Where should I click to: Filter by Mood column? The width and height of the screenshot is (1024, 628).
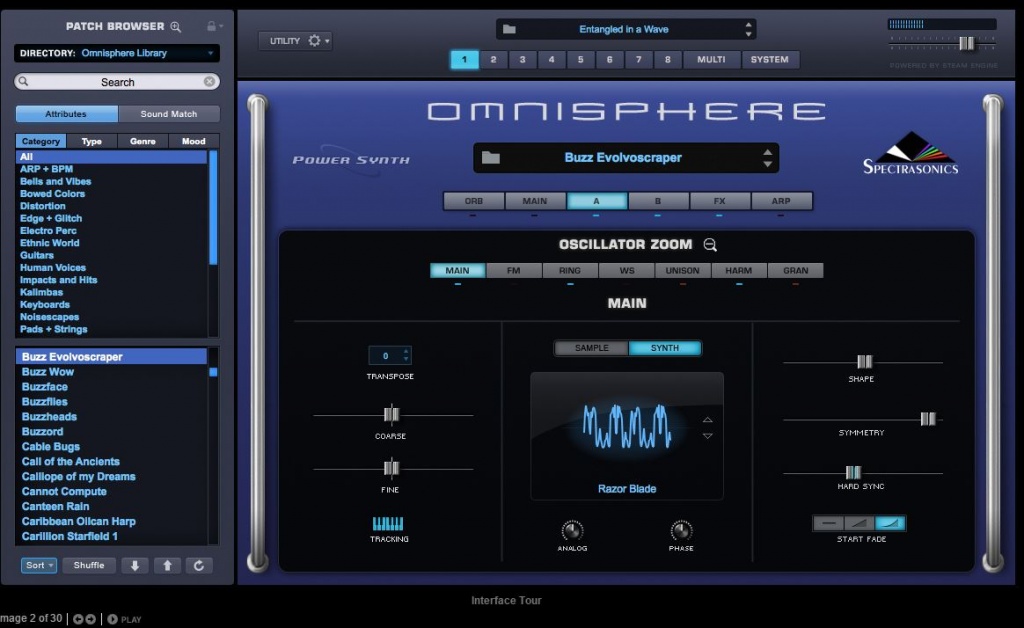point(193,141)
